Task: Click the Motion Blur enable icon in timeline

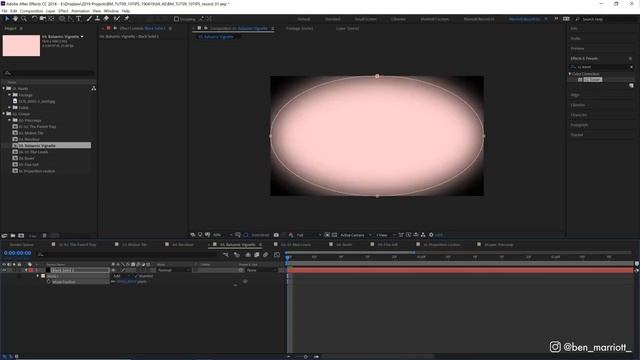Action: (x=266, y=255)
